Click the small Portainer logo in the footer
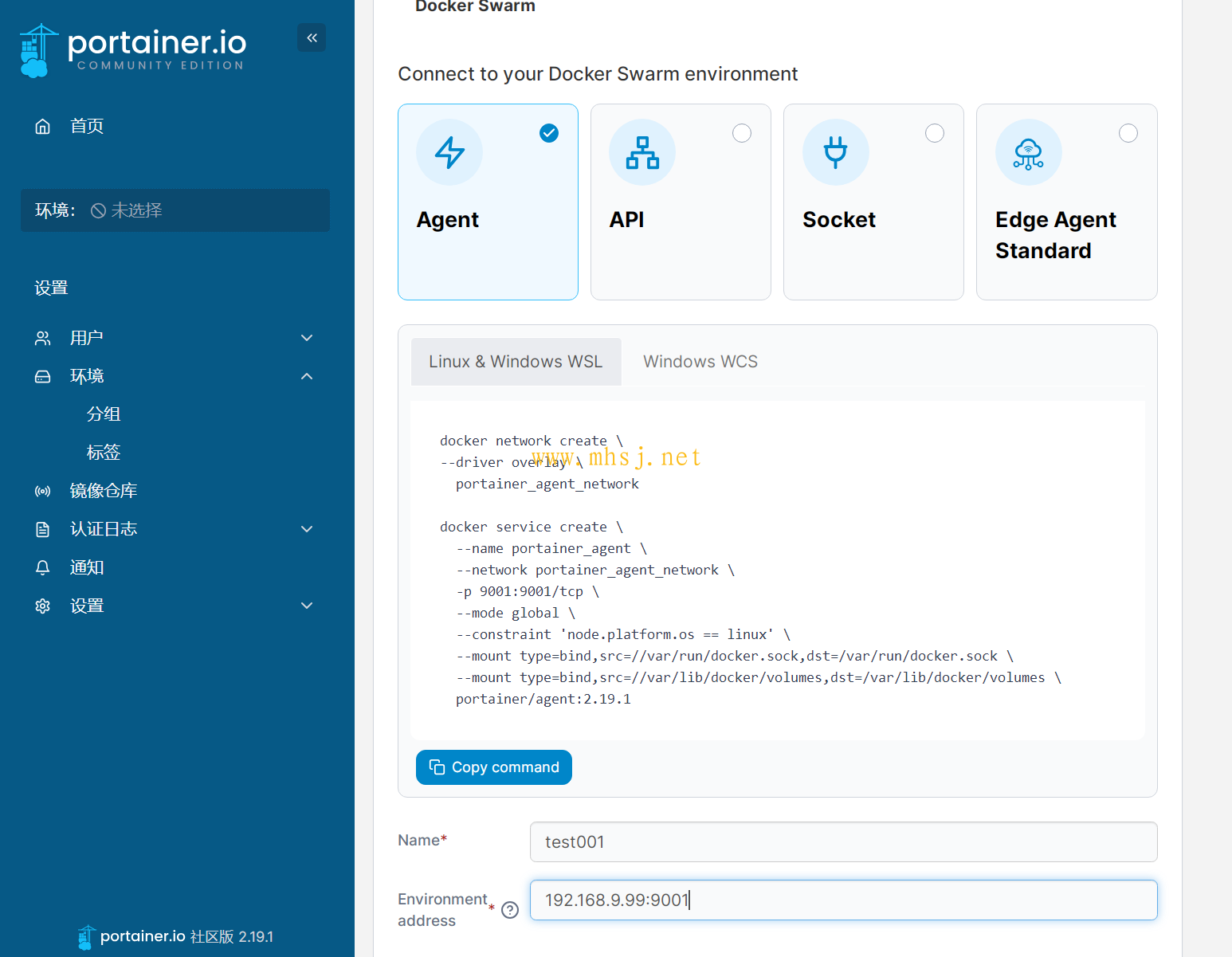 pos(86,937)
